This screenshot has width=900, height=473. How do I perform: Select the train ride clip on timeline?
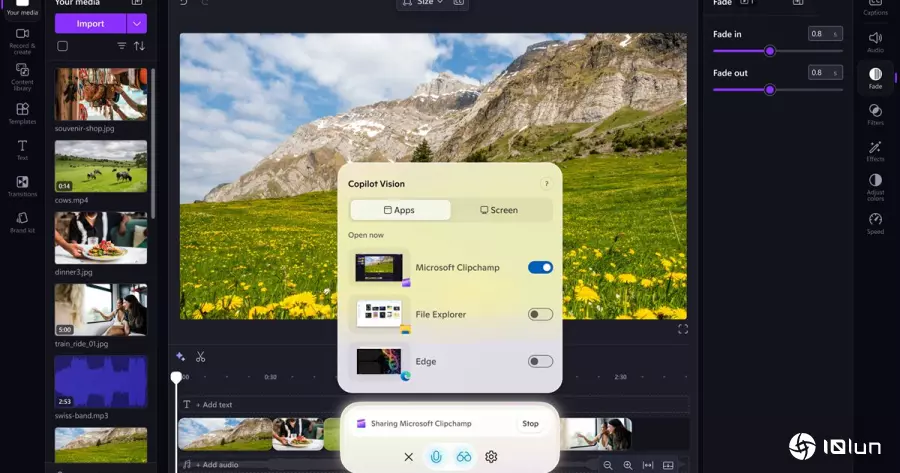point(596,434)
